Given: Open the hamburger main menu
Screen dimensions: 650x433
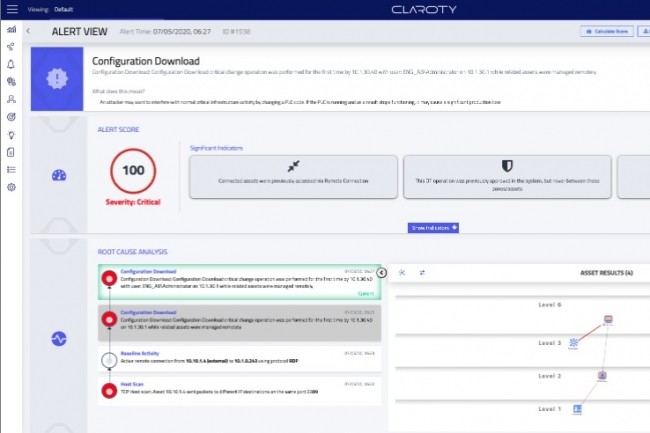Looking at the screenshot, I should pos(11,8).
